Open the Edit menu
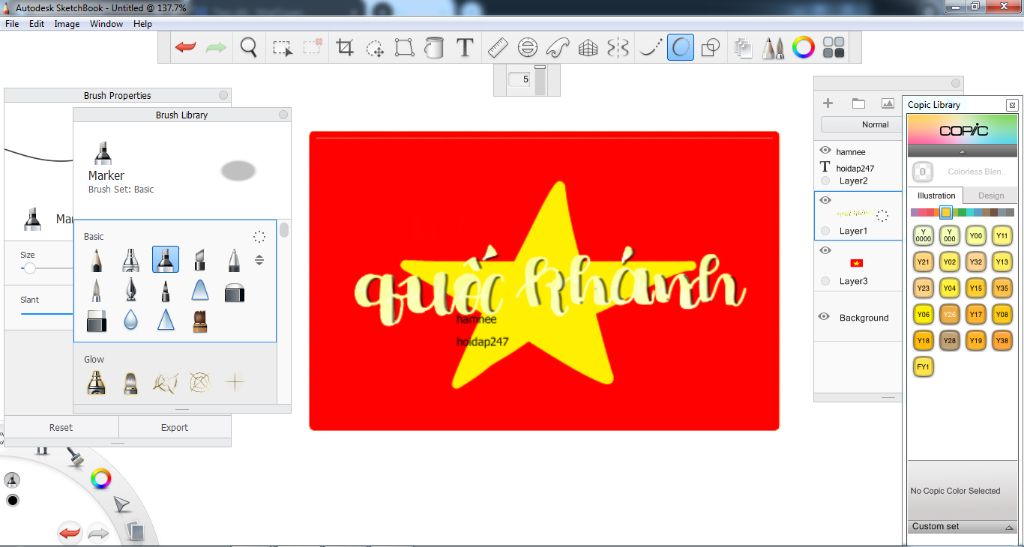The width and height of the screenshot is (1024, 547). (x=37, y=23)
